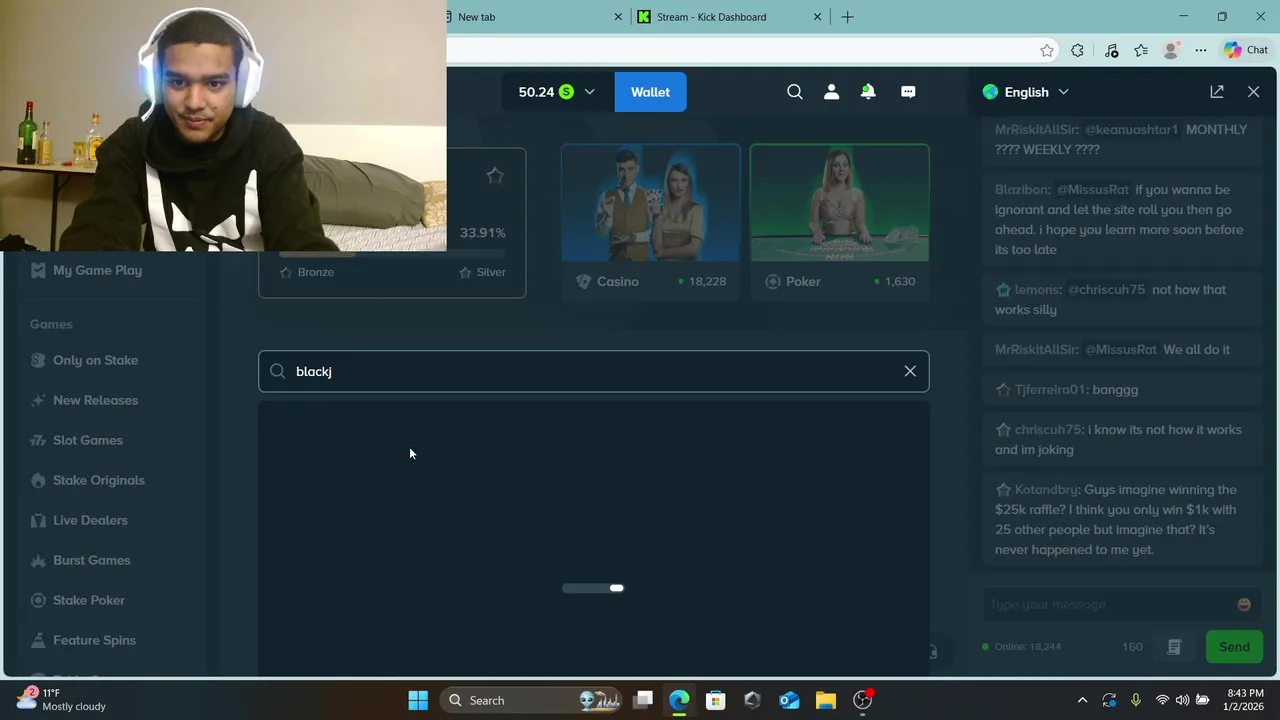Image resolution: width=1280 pixels, height=720 pixels.
Task: Open the emoji picker in chat
Action: click(x=1244, y=604)
